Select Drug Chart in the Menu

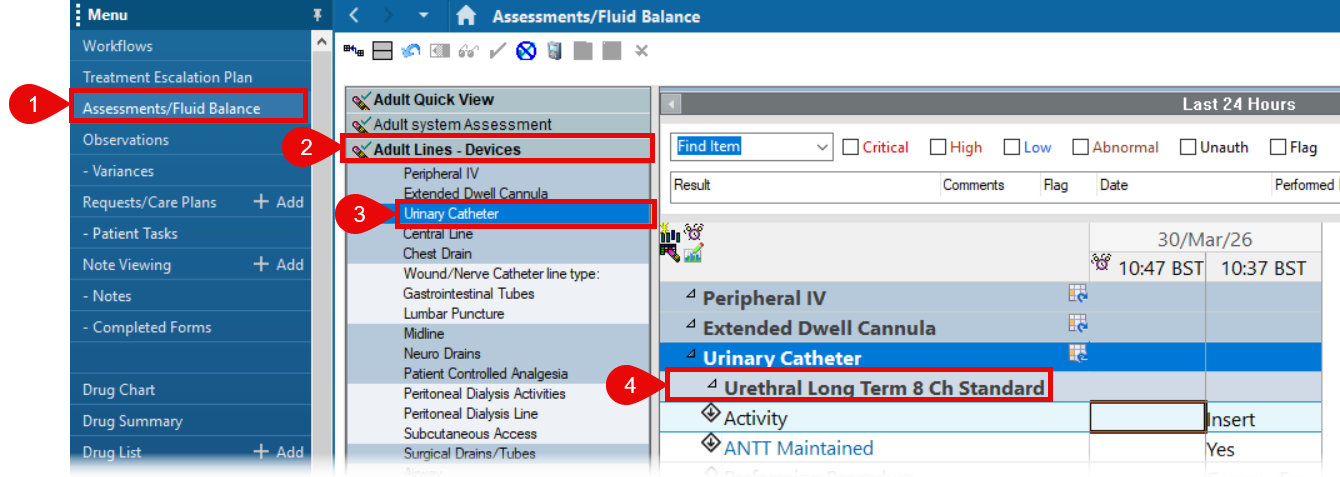[x=119, y=390]
